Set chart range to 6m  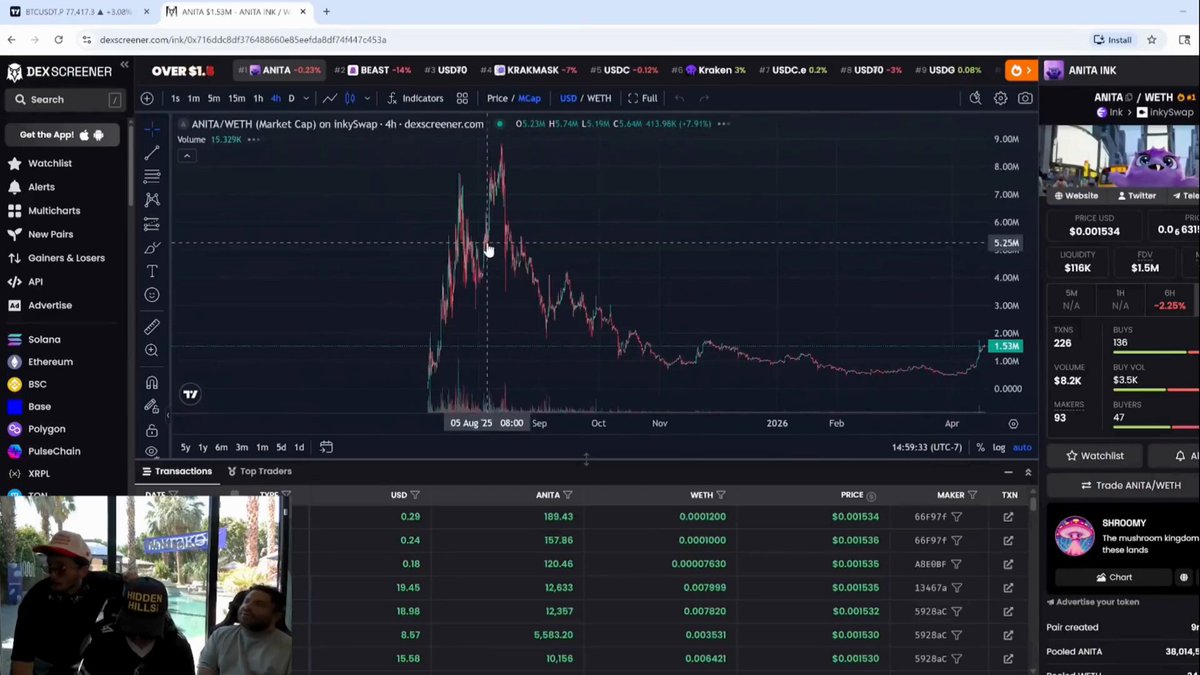(221, 447)
